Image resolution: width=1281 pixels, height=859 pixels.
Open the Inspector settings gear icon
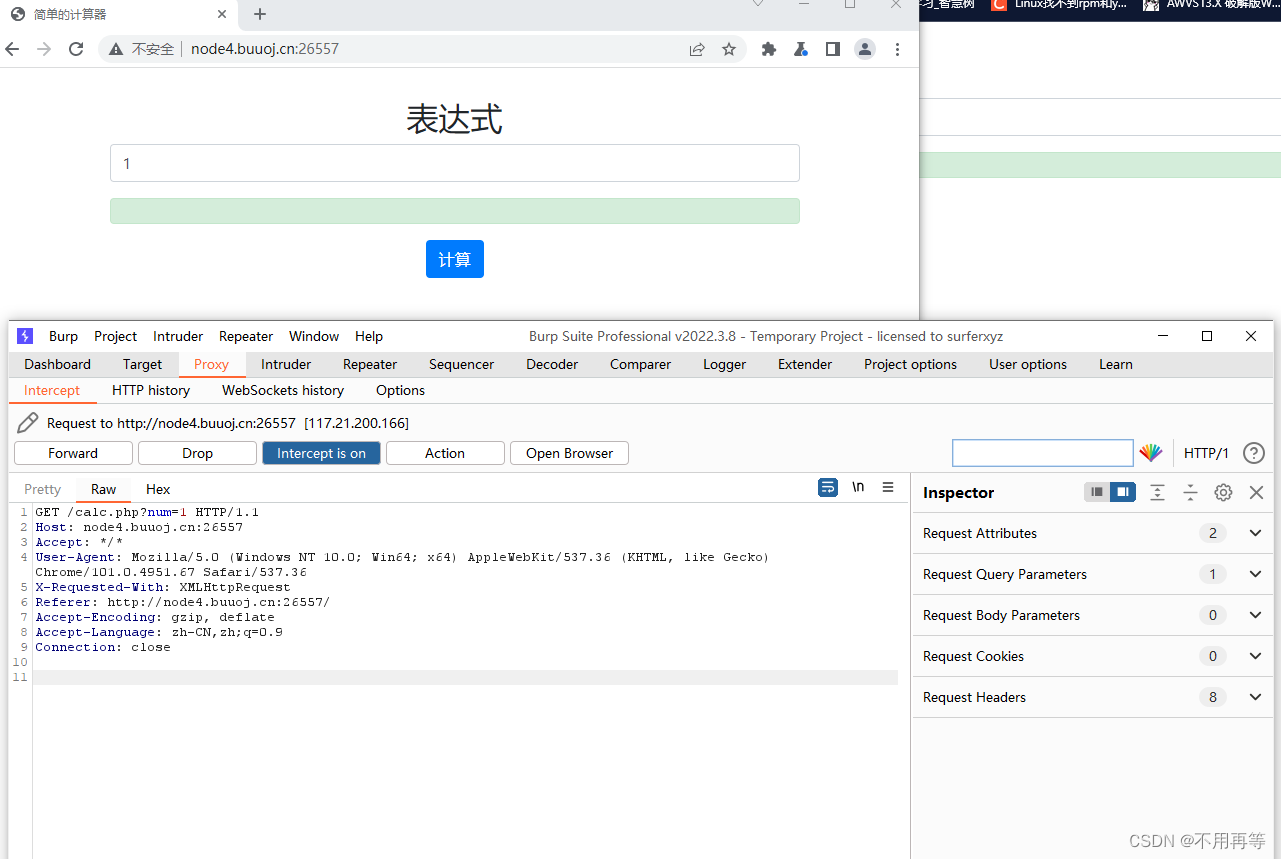(x=1222, y=492)
